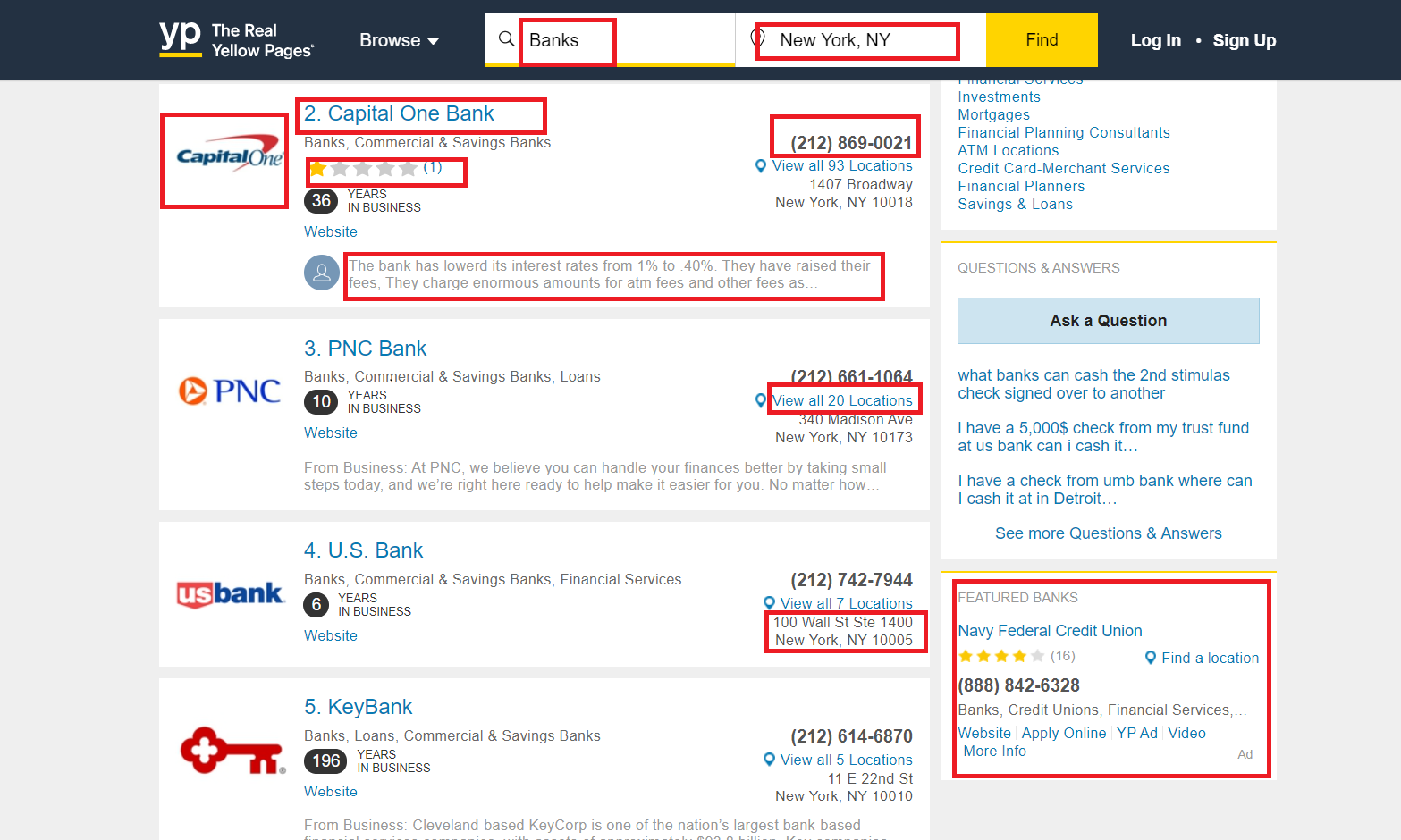Click the Ask a Question button
The height and width of the screenshot is (840, 1401).
1109,321
